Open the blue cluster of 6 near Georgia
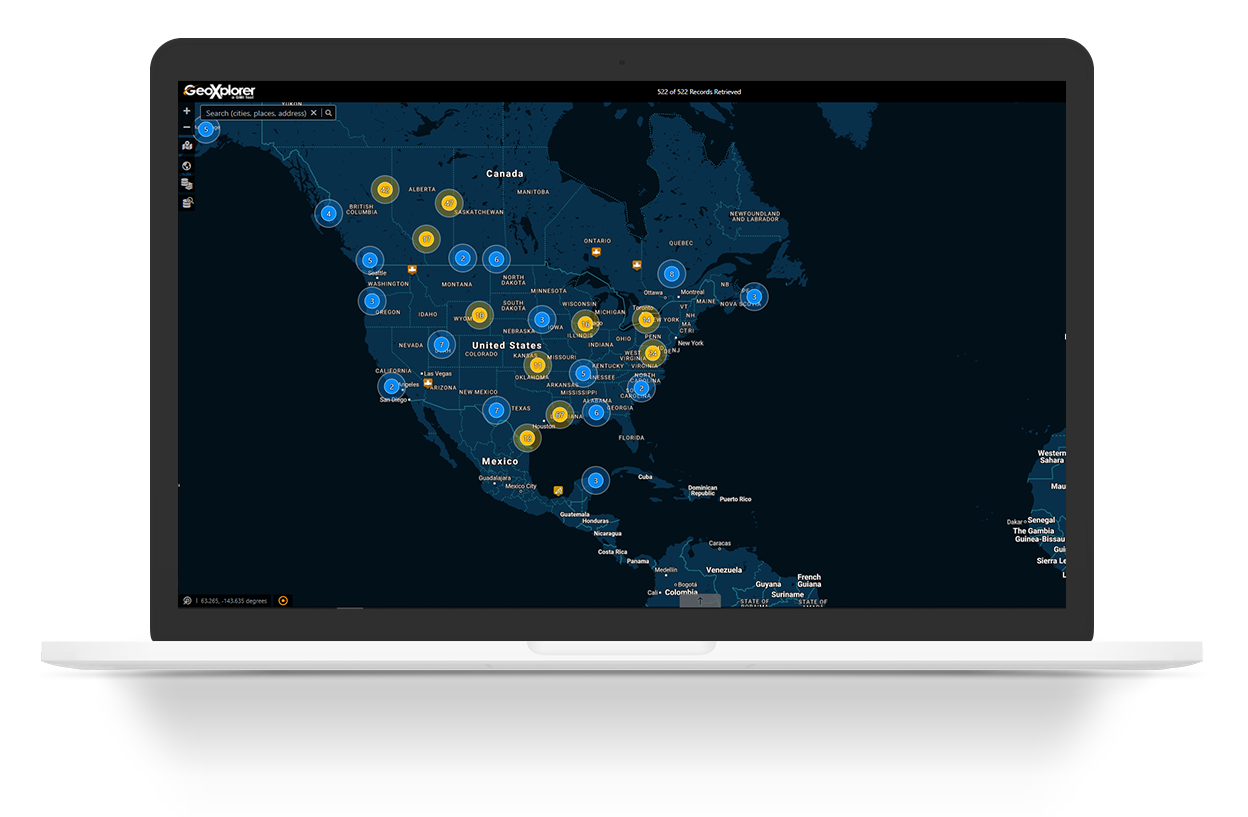The height and width of the screenshot is (817, 1248). pos(596,412)
